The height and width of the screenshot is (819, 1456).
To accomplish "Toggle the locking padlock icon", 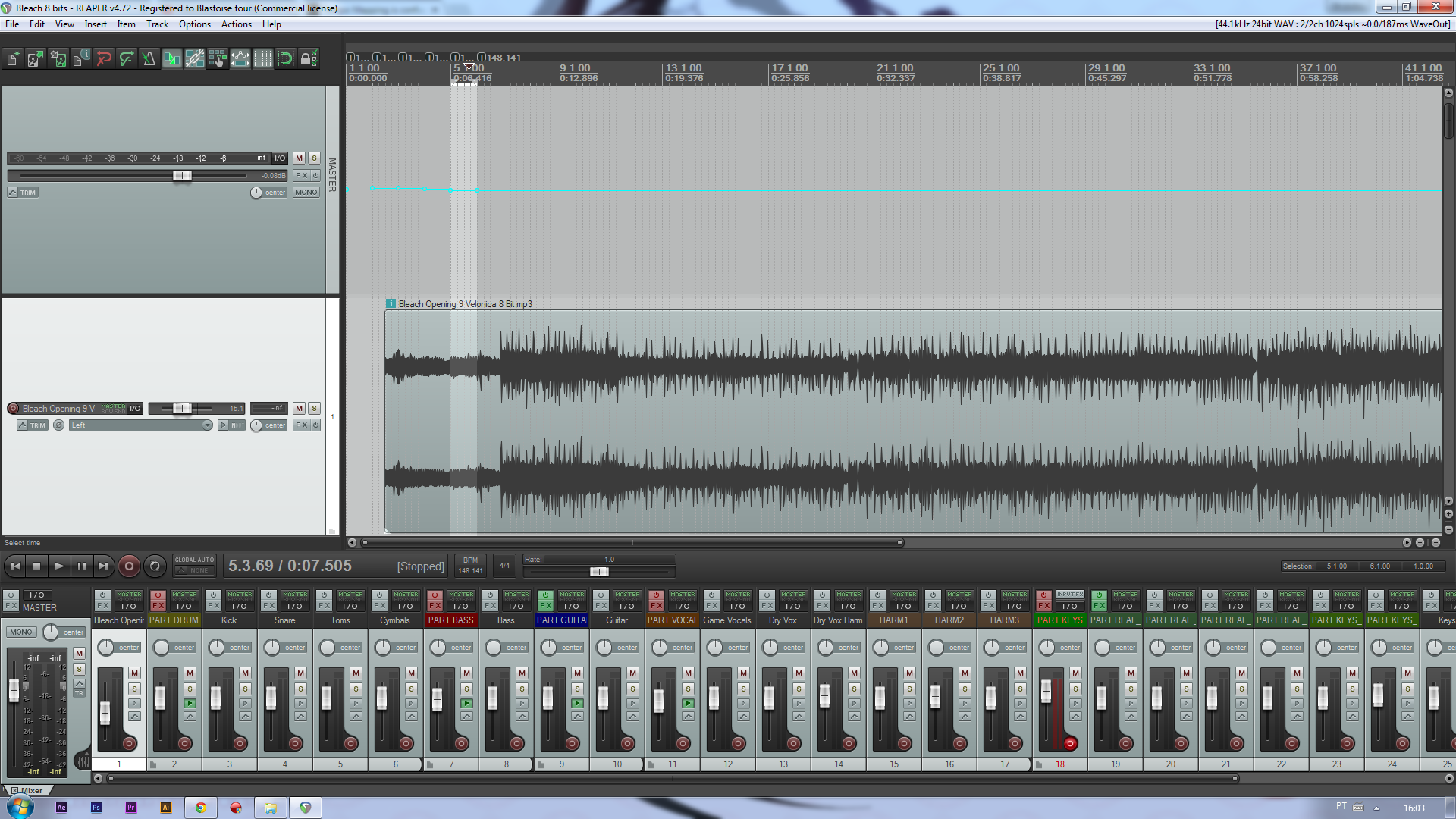I will [307, 58].
